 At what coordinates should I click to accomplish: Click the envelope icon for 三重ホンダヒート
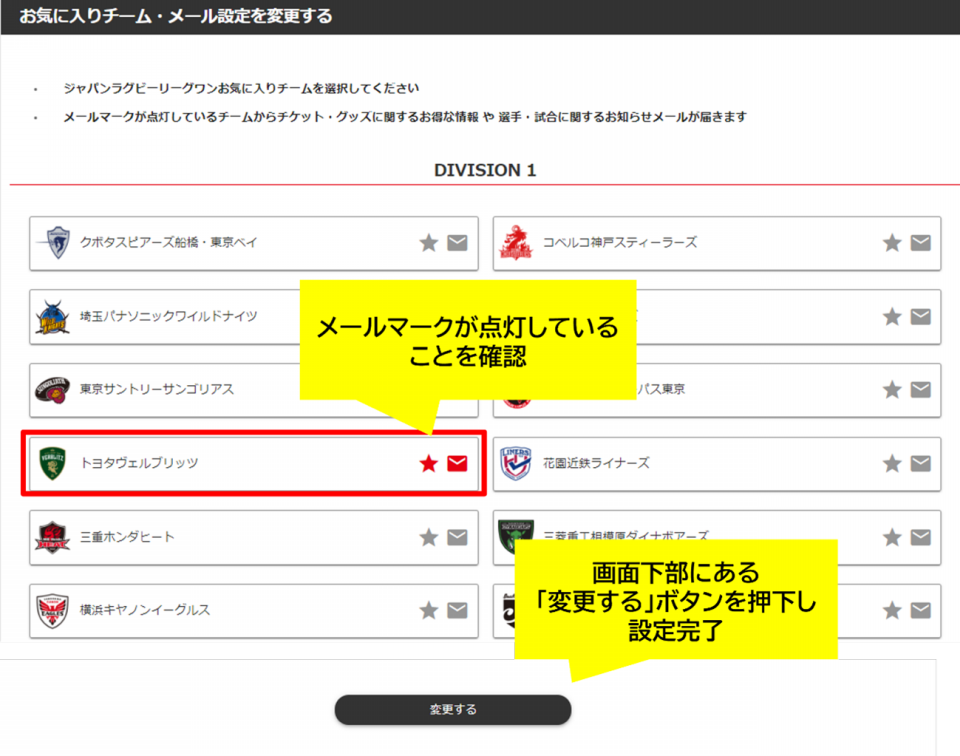pyautogui.click(x=457, y=537)
